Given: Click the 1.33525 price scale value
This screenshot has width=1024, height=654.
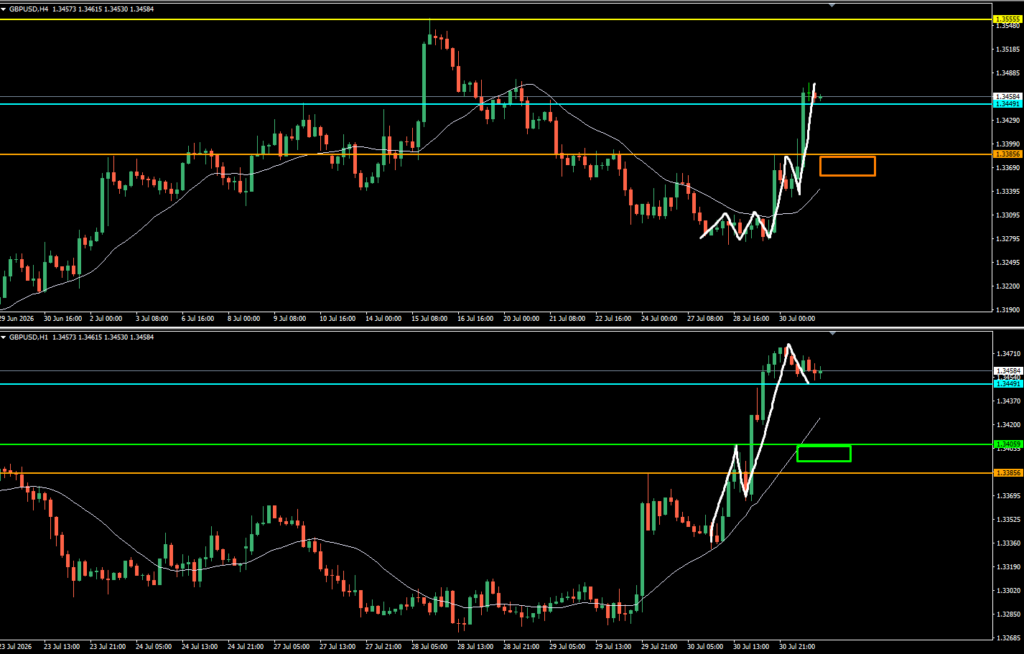Looking at the screenshot, I should point(1008,519).
